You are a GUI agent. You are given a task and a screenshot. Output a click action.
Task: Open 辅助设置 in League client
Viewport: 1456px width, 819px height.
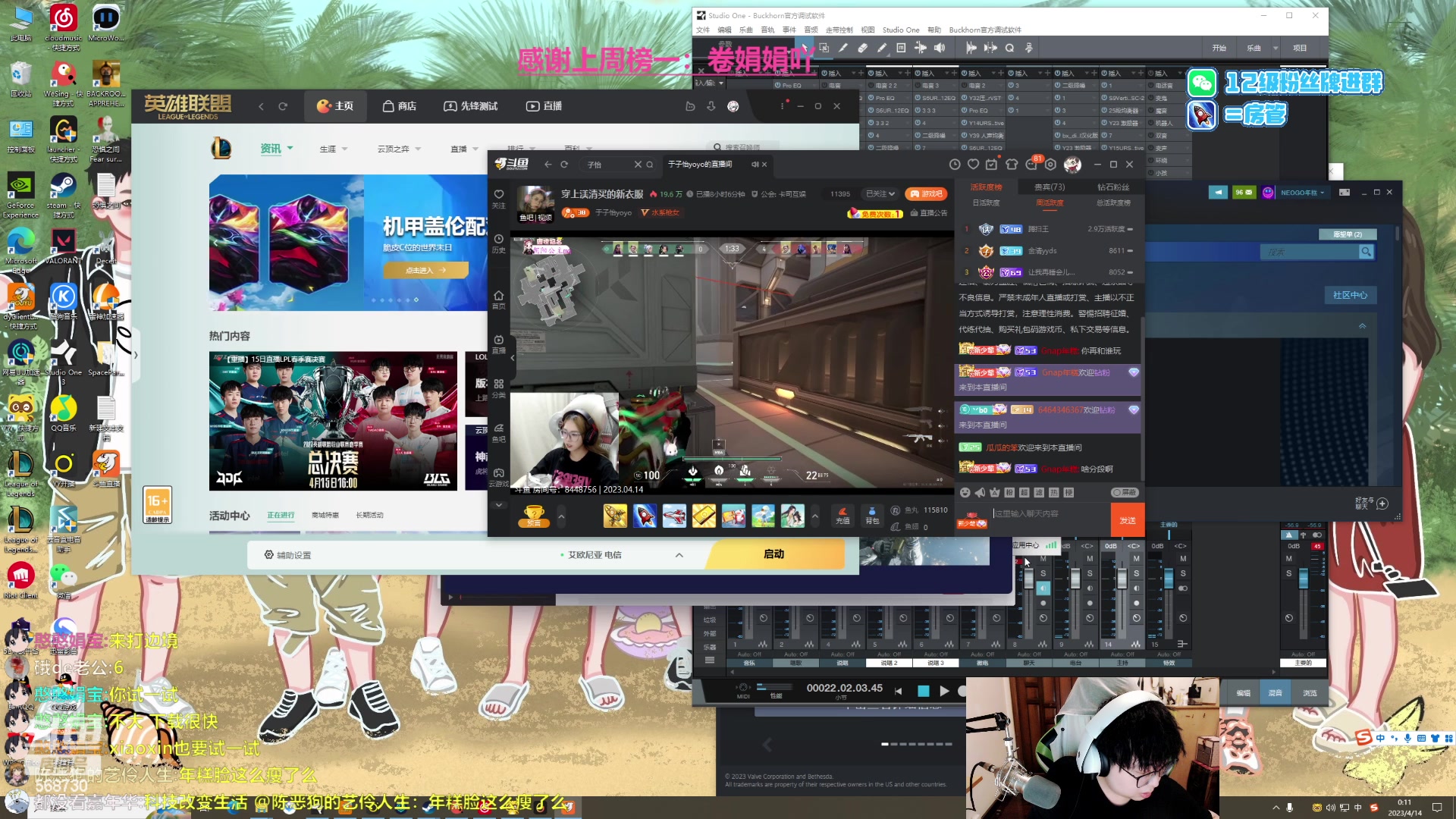coord(287,555)
